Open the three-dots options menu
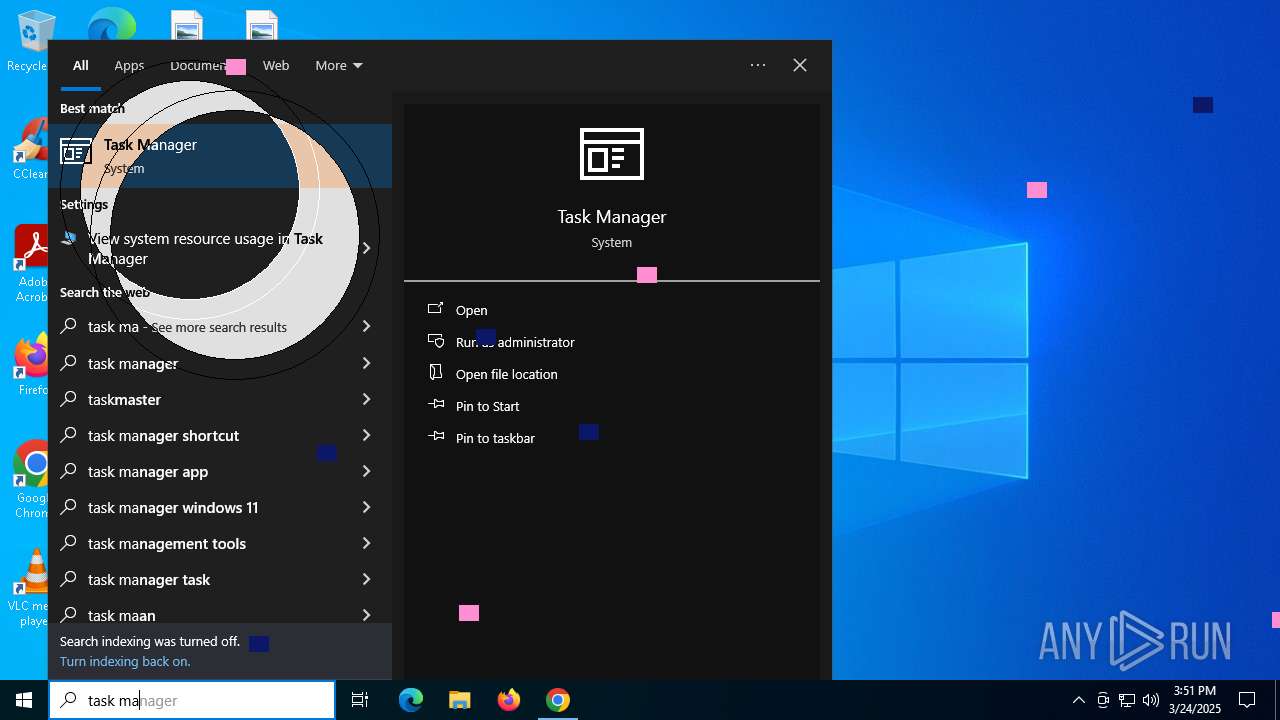Viewport: 1280px width, 720px height. pos(758,65)
